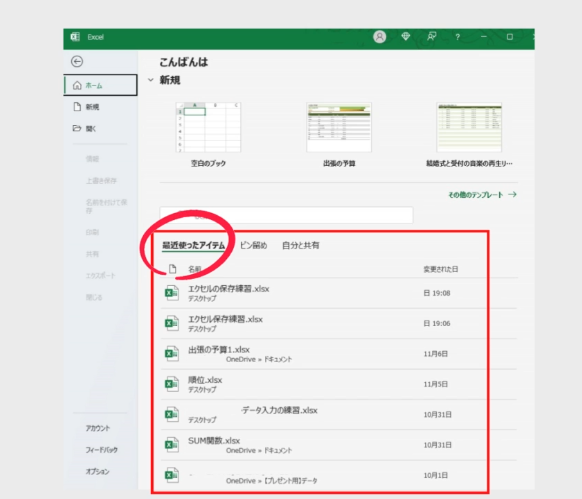
Task: Open the account profile icon in title bar
Action: (x=379, y=37)
